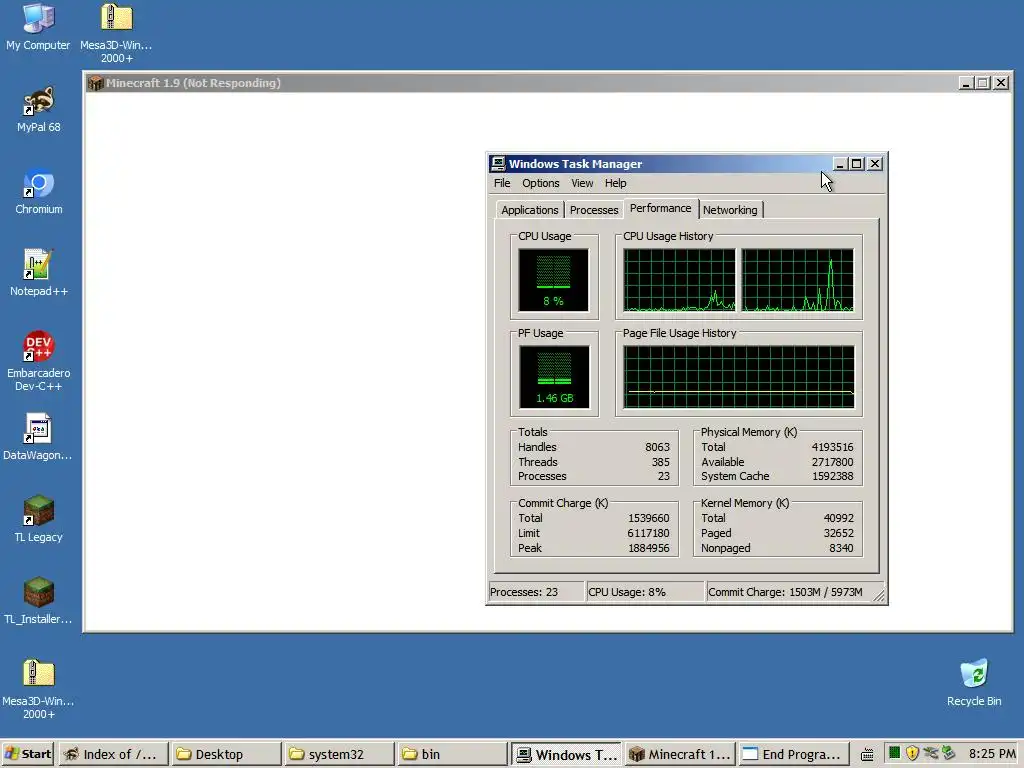Select the Recycle Bin desktop icon

(974, 682)
